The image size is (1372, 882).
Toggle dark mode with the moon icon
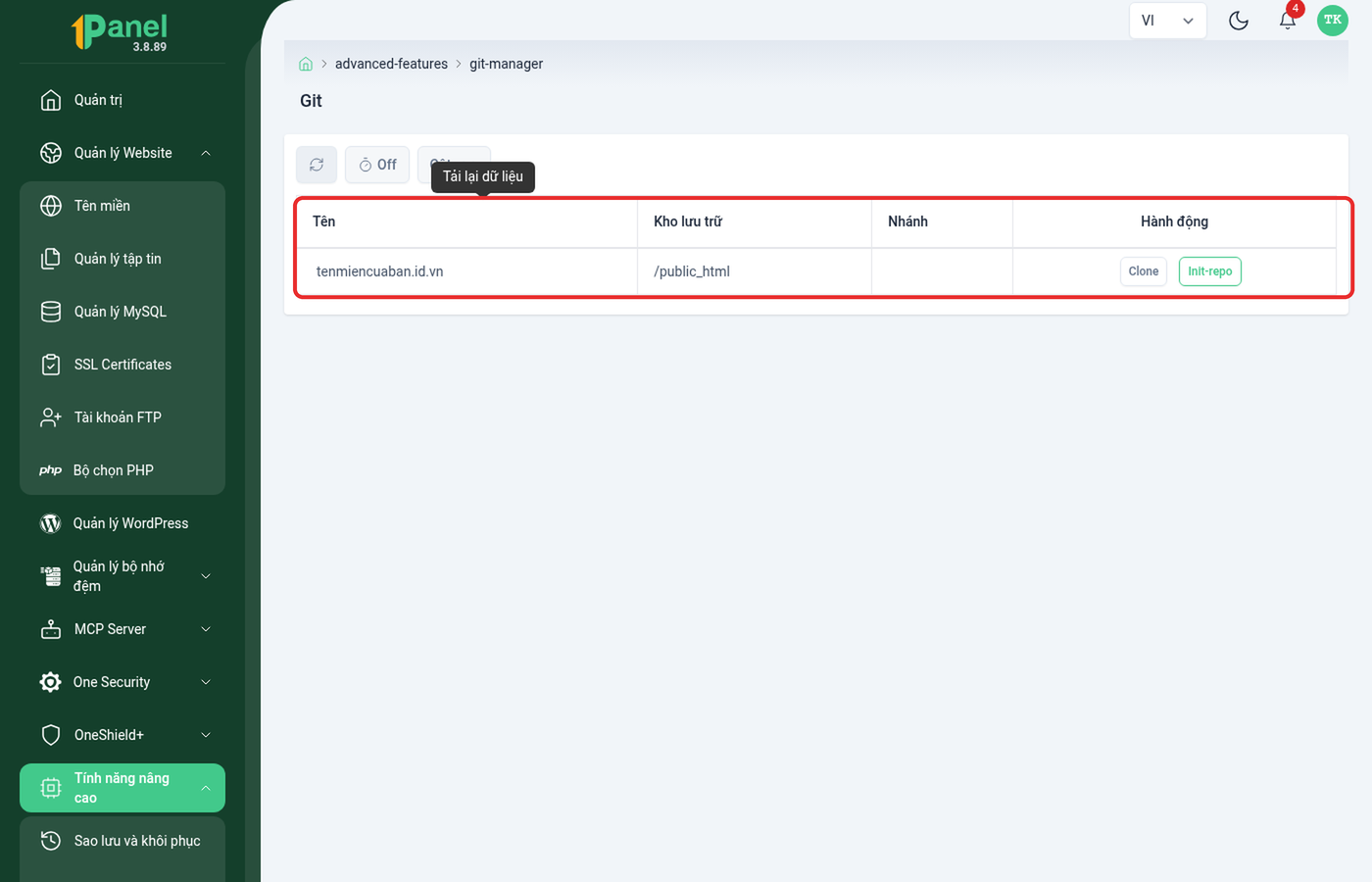pos(1239,21)
